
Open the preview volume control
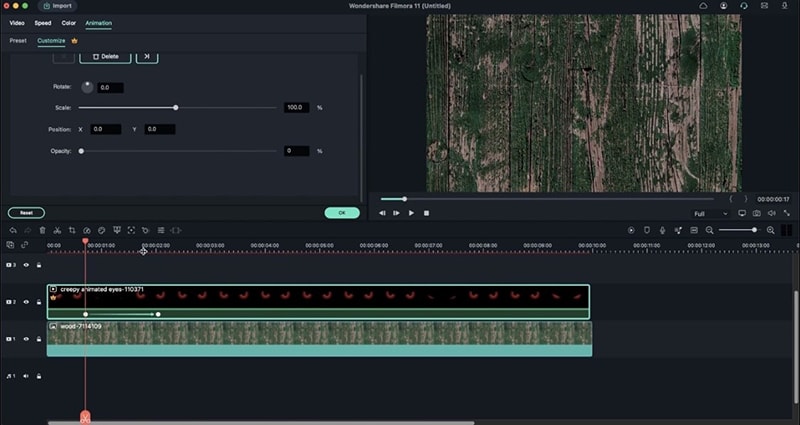pyautogui.click(x=772, y=213)
